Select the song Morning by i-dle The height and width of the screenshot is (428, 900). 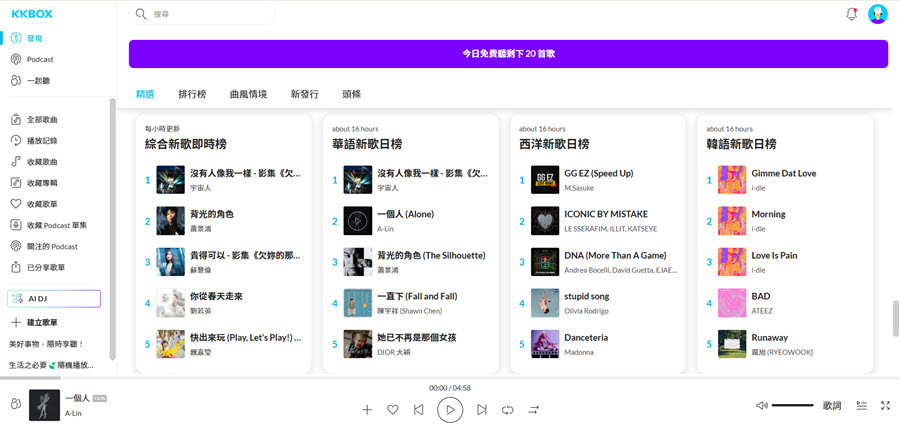pyautogui.click(x=768, y=214)
